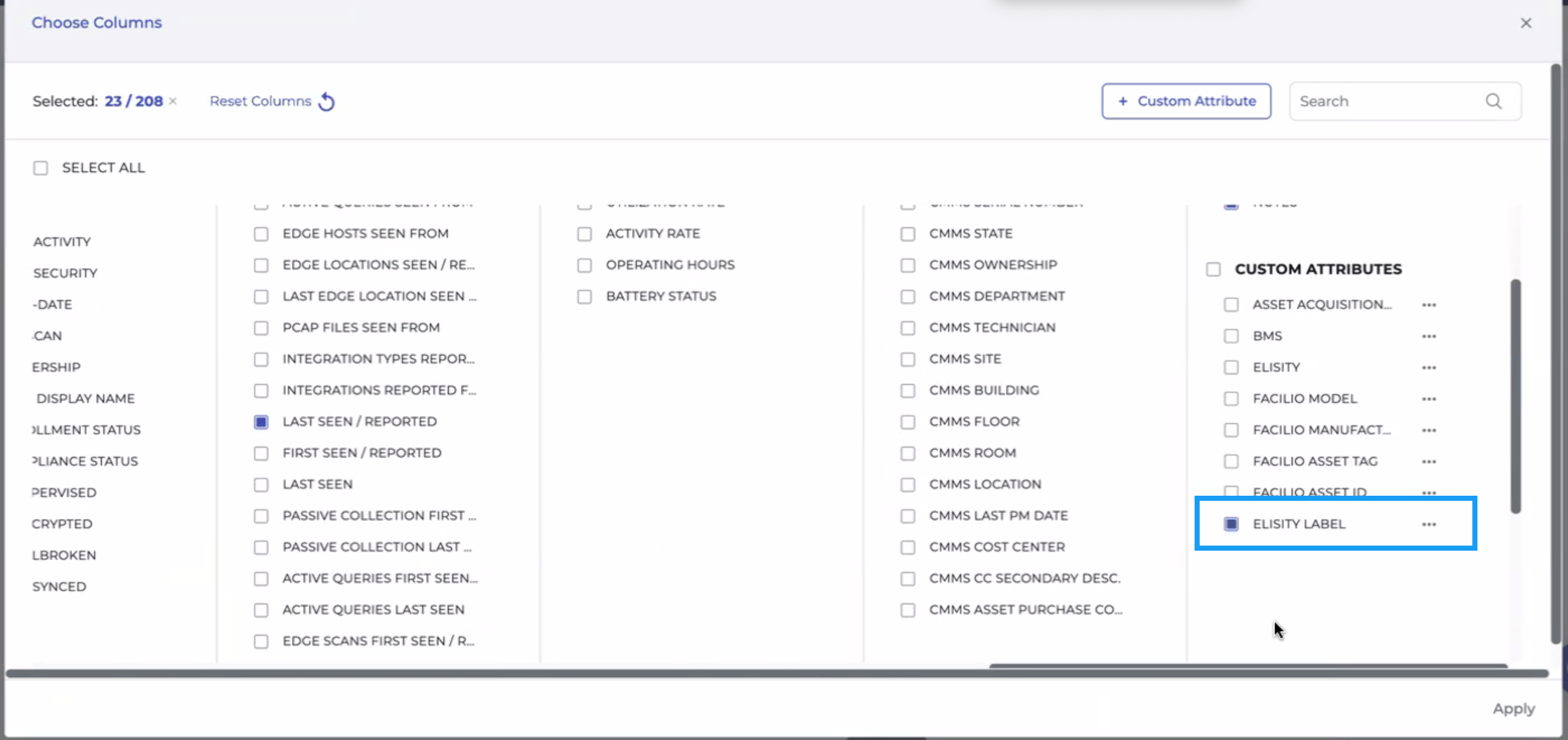Open FACILIO MODEL three-dot options menu
The width and height of the screenshot is (1568, 740).
pos(1429,399)
